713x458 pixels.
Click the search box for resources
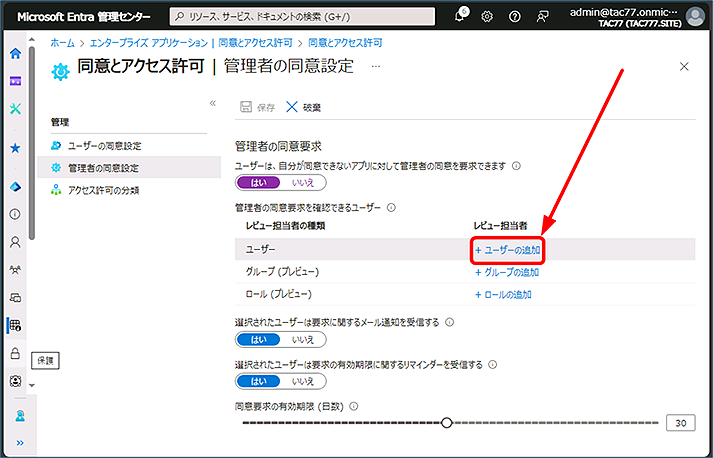302,17
